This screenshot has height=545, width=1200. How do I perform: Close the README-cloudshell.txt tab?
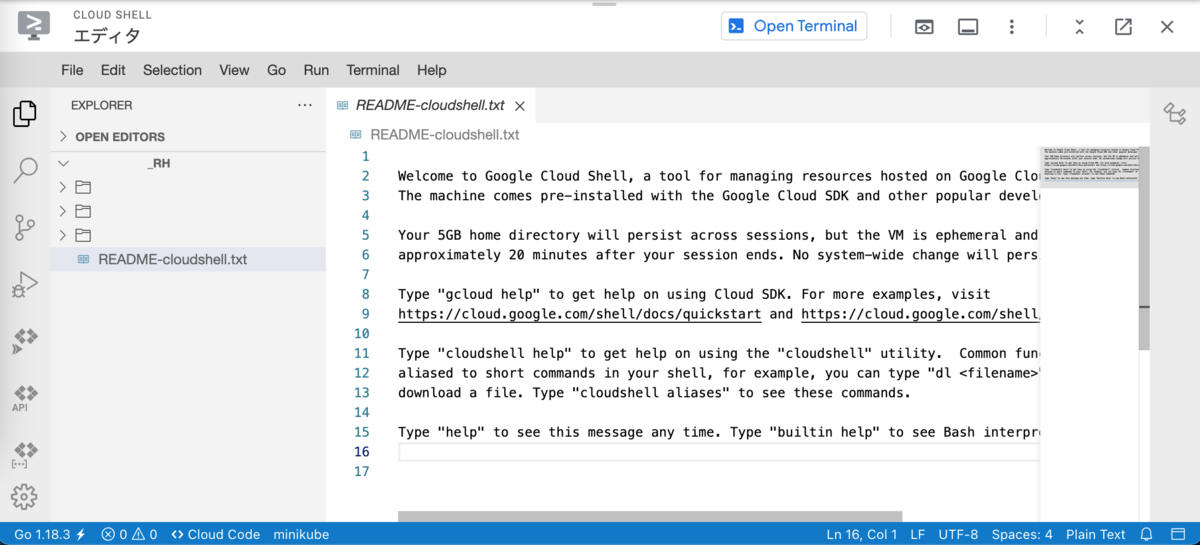coord(520,105)
